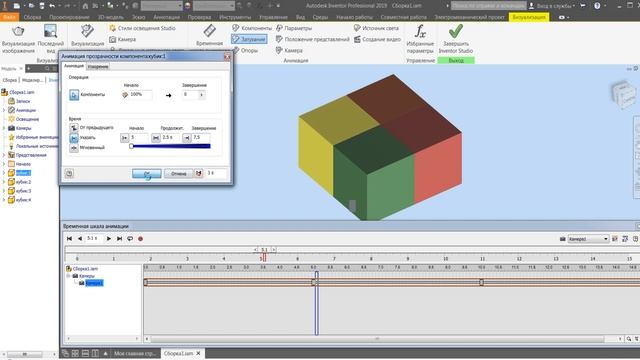This screenshot has height=360, width=640.
Task: Open the 3D-модель ribbon tab
Action: coord(111,17)
